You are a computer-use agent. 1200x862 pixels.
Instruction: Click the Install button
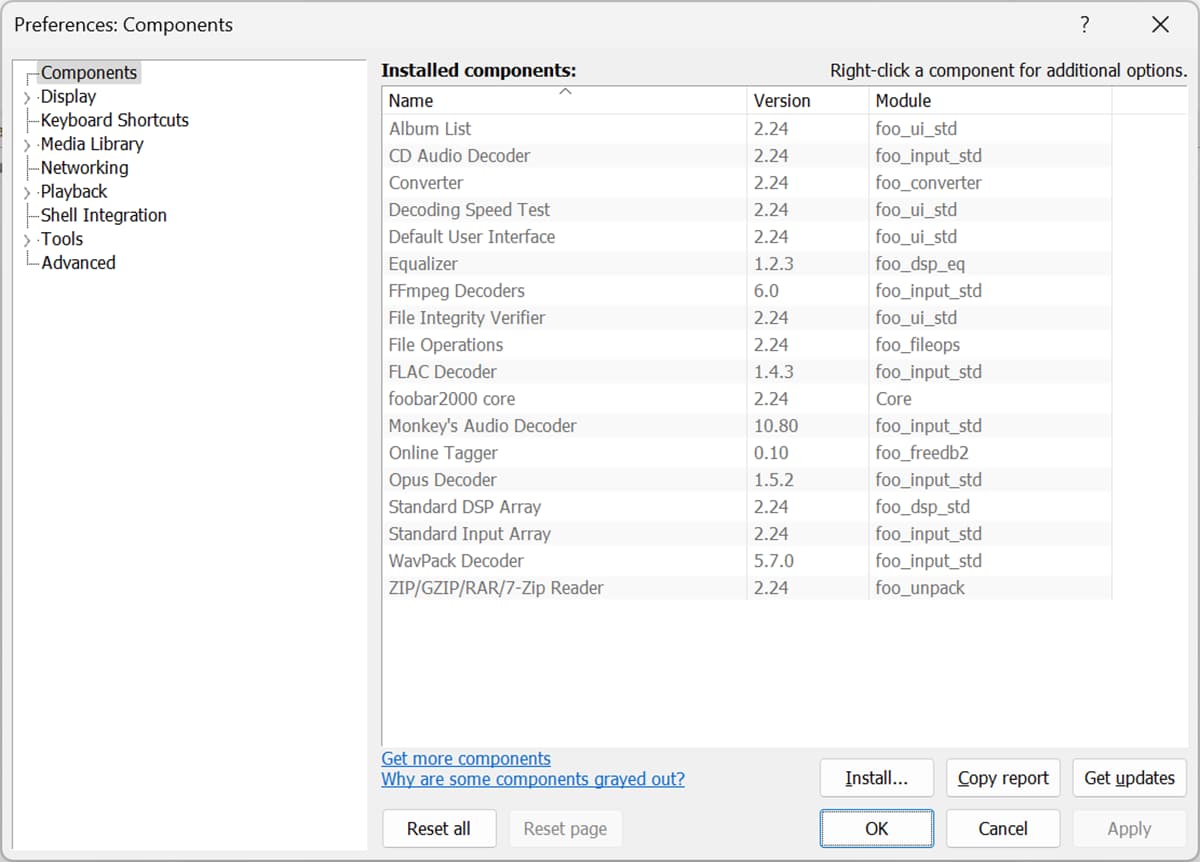tap(876, 778)
